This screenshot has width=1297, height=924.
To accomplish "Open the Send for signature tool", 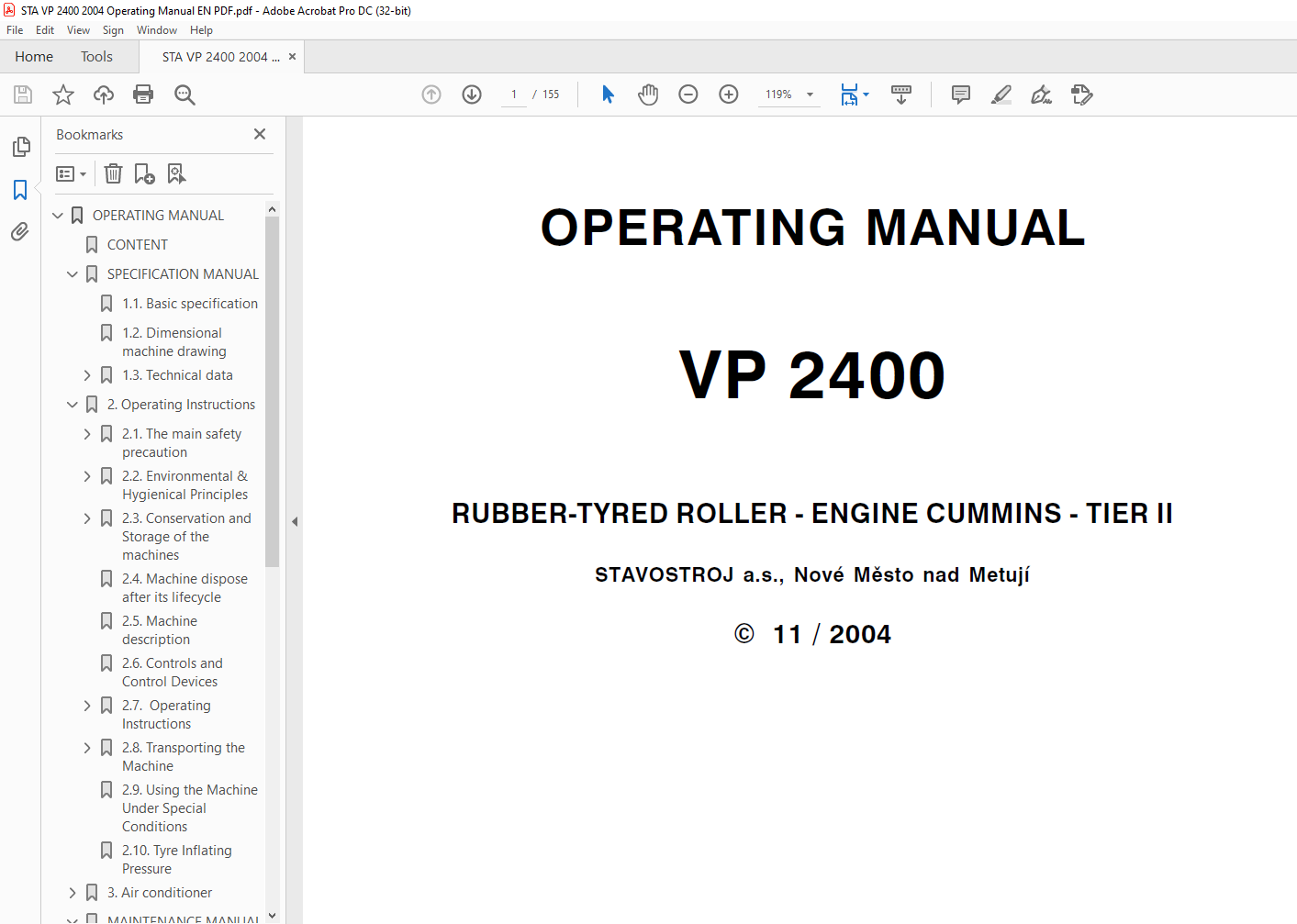I will point(1082,95).
